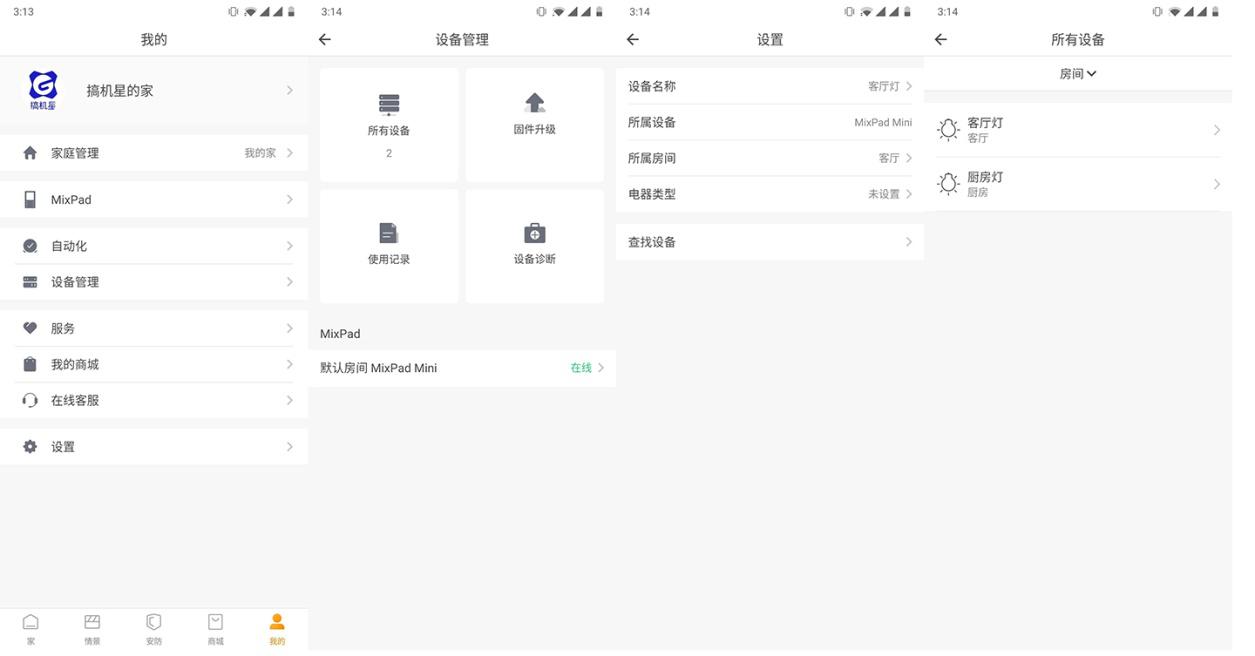Open 在线客服 (Online Customer Service)
The height and width of the screenshot is (656, 1255).
click(x=154, y=399)
